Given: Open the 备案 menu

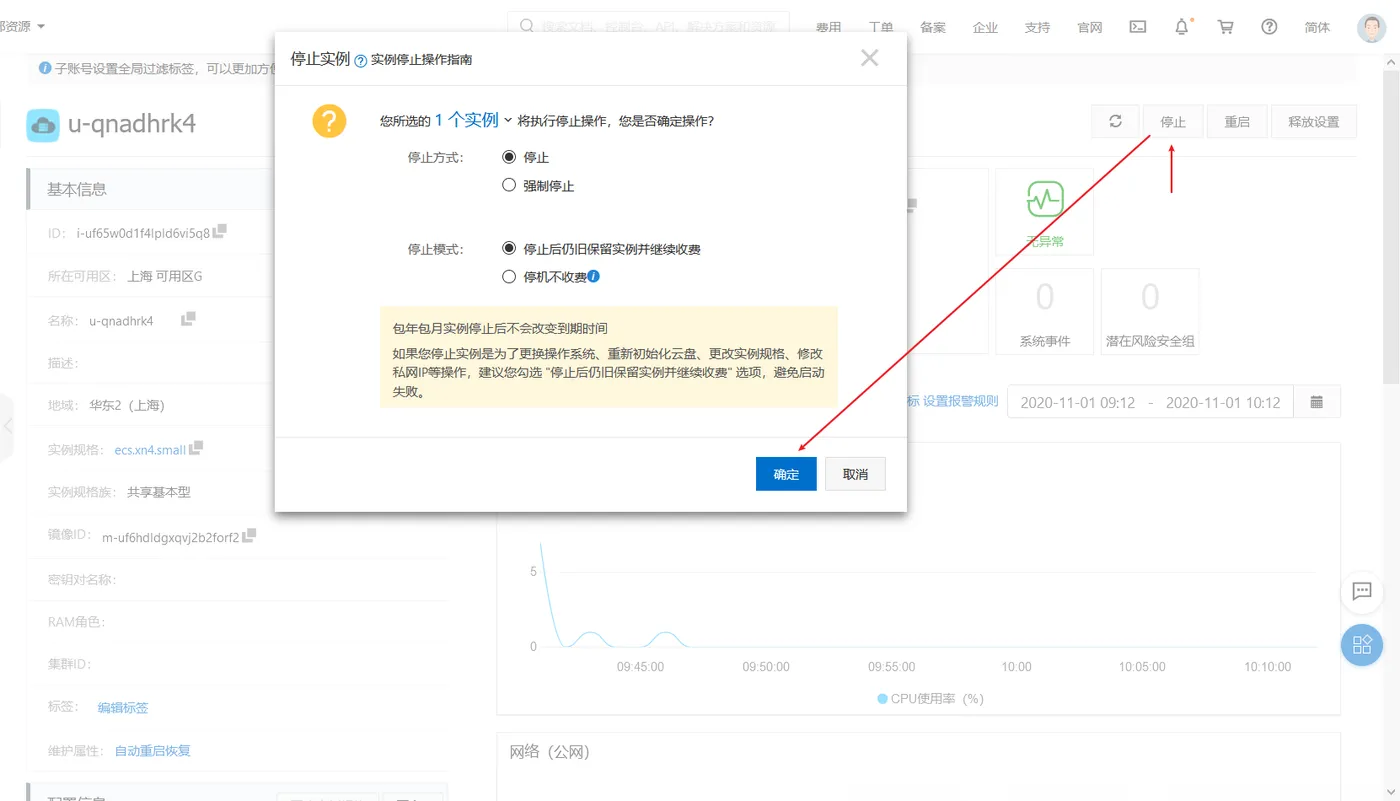Looking at the screenshot, I should [933, 27].
